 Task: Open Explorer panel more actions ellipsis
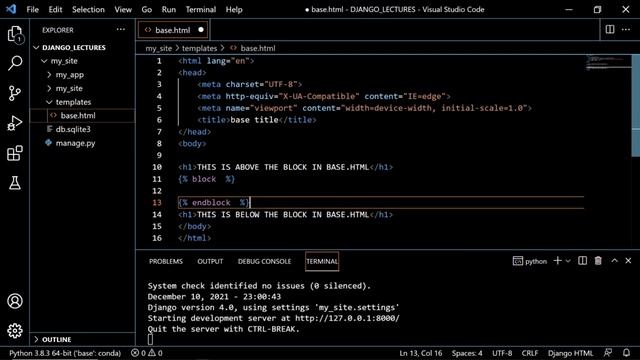coord(120,29)
